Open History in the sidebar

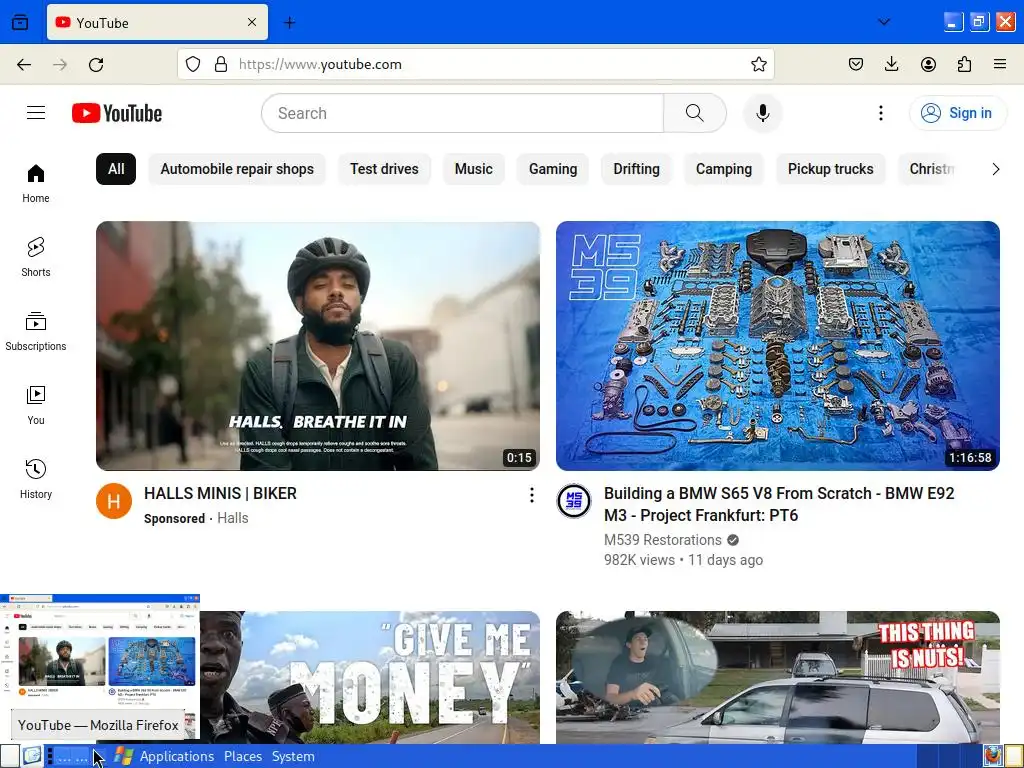(36, 479)
